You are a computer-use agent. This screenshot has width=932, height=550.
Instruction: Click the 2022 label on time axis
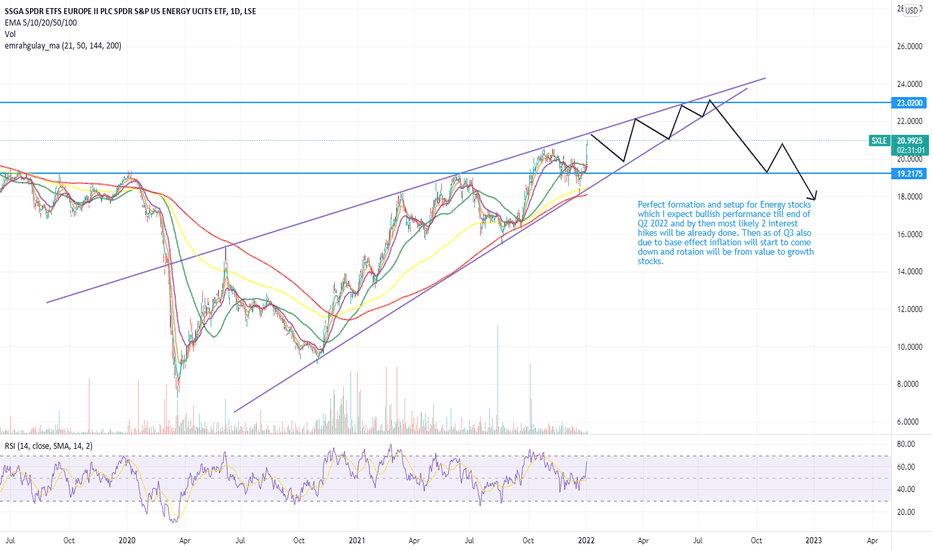[x=586, y=540]
